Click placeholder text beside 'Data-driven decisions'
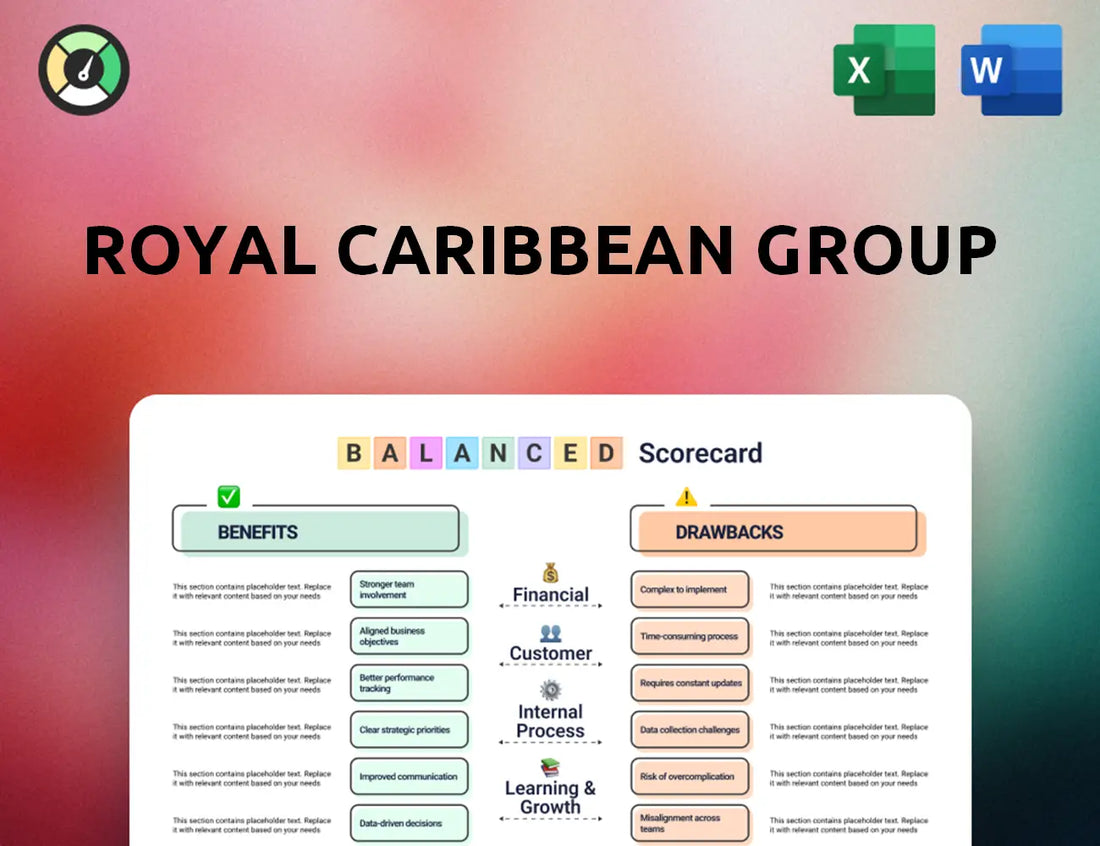This screenshot has width=1100, height=846. (252, 825)
